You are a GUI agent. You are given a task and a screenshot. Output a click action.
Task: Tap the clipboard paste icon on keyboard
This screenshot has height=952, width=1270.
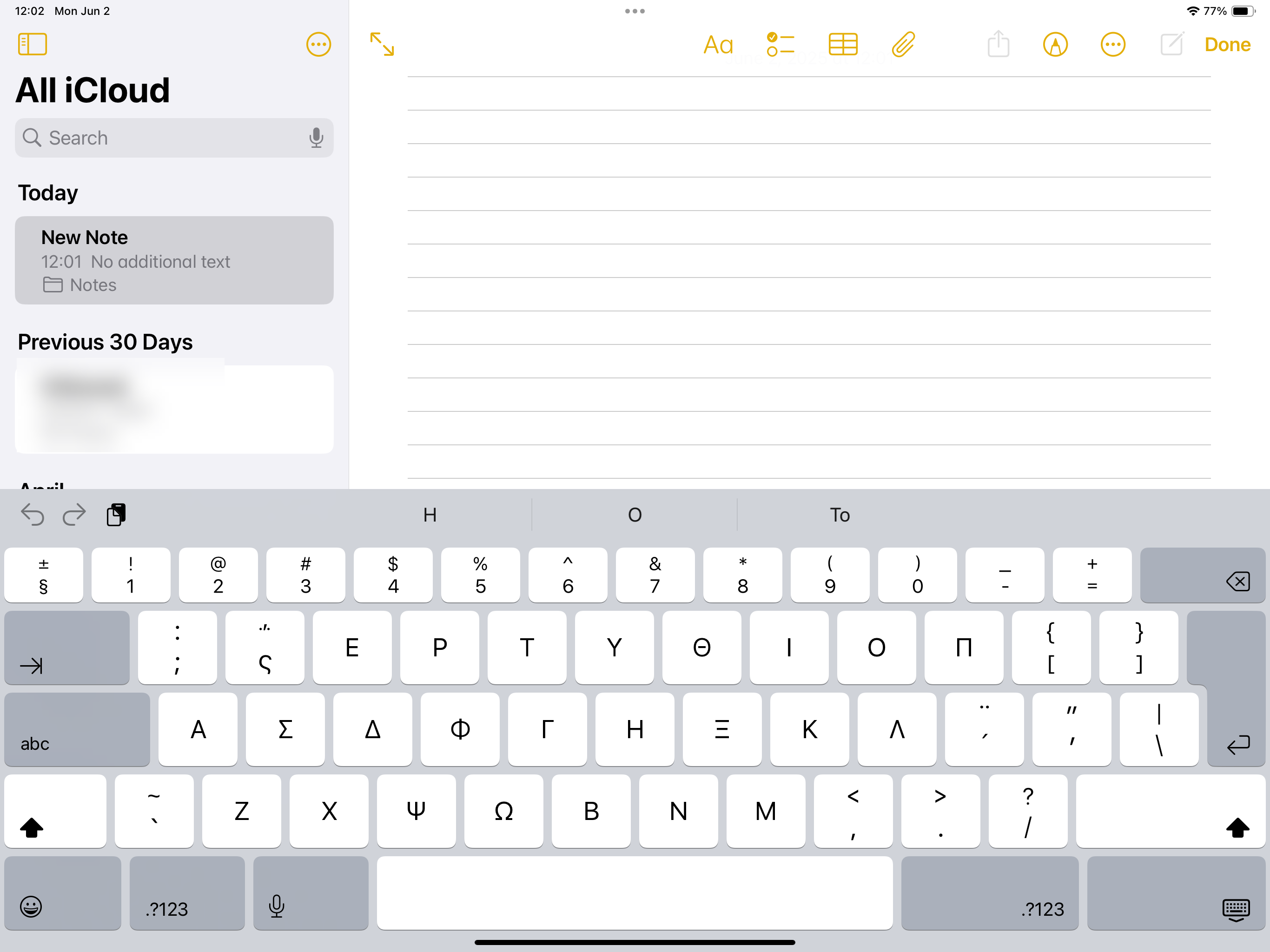[117, 515]
